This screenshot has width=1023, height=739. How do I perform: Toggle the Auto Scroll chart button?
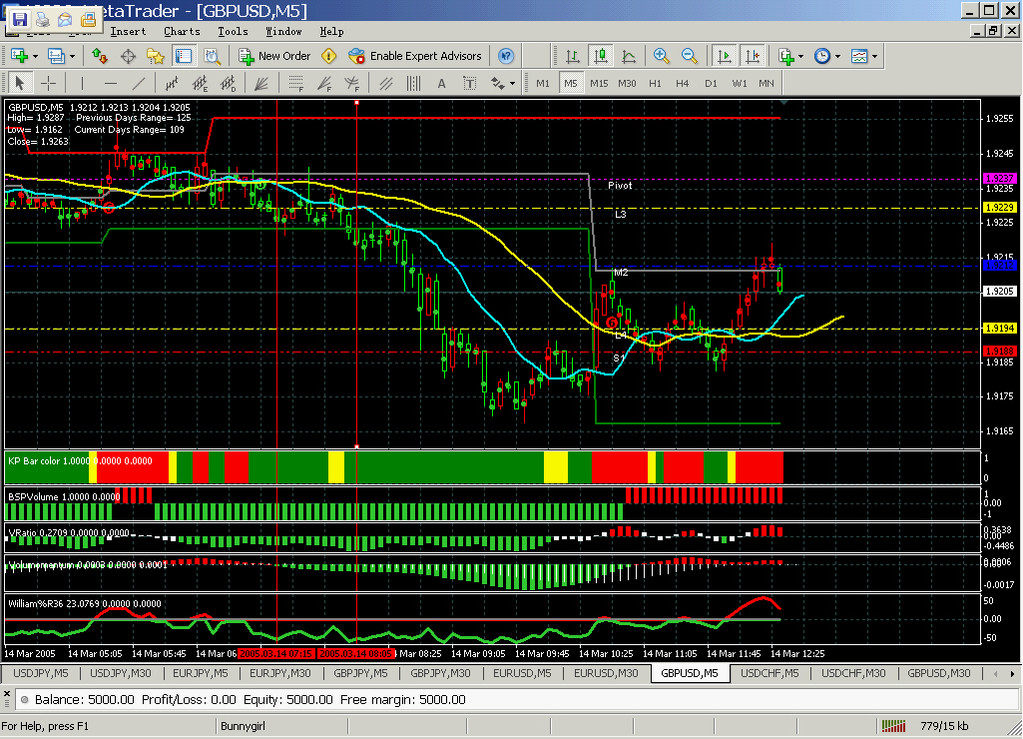point(724,56)
